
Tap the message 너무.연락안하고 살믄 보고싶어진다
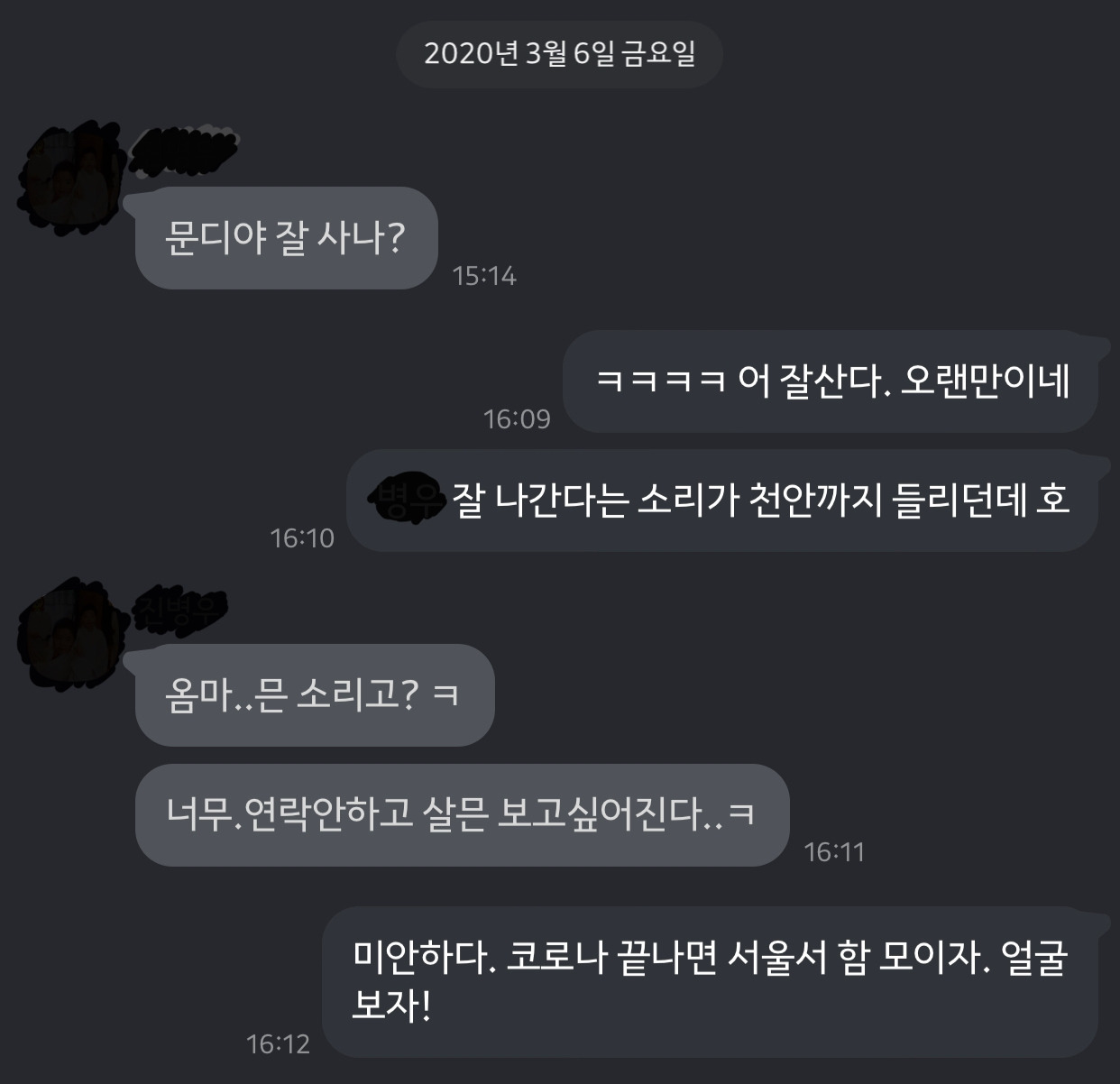[x=462, y=815]
